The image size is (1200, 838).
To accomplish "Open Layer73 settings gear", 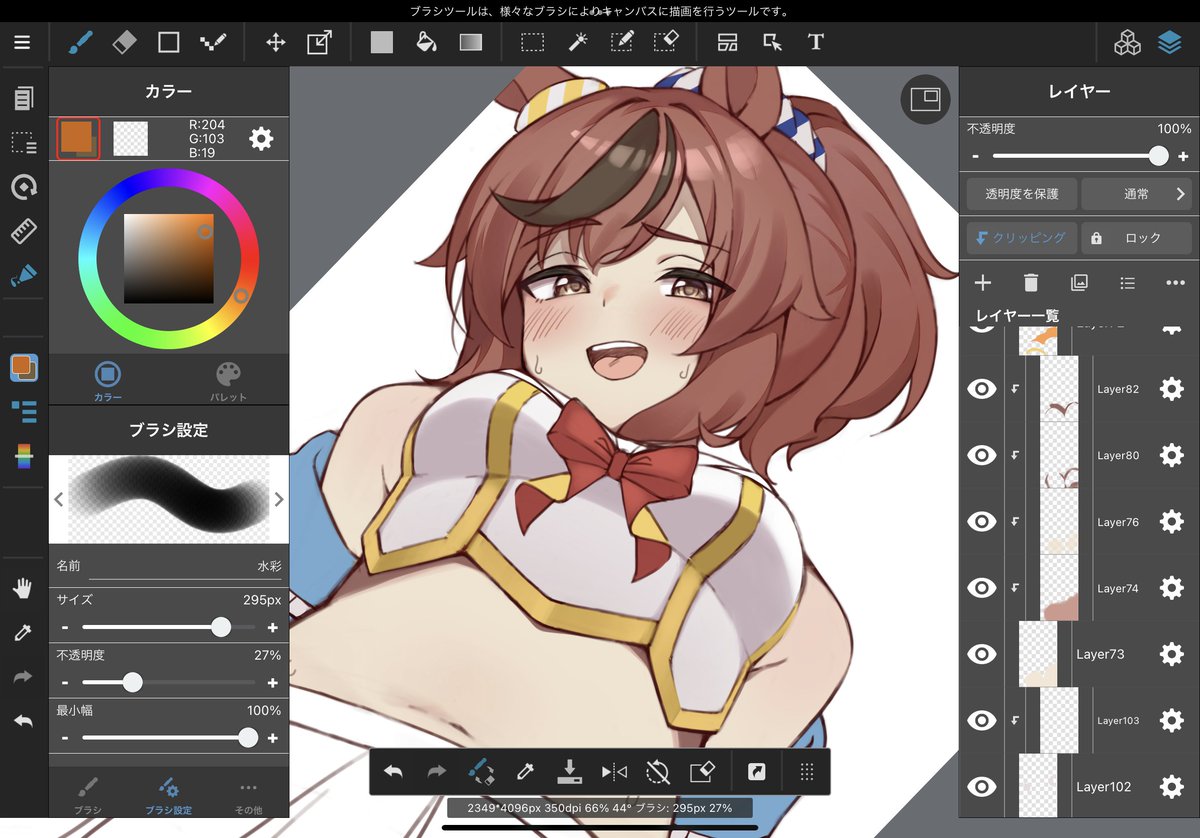I will (x=1171, y=654).
